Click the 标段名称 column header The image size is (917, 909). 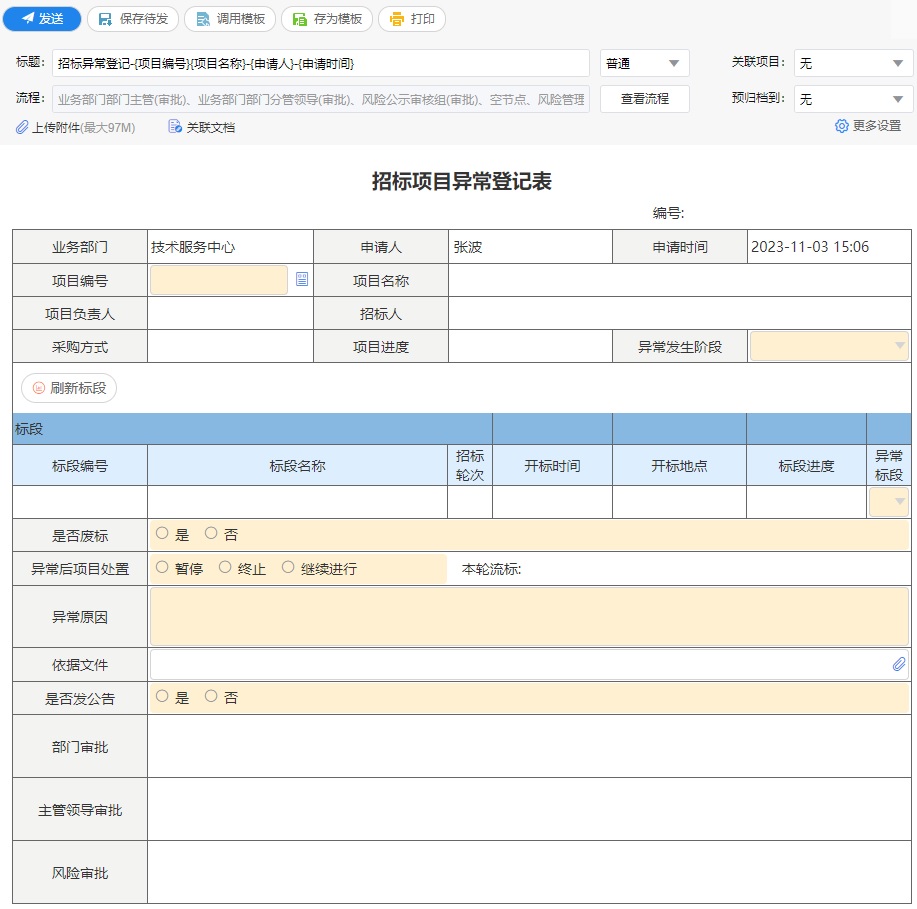click(298, 466)
